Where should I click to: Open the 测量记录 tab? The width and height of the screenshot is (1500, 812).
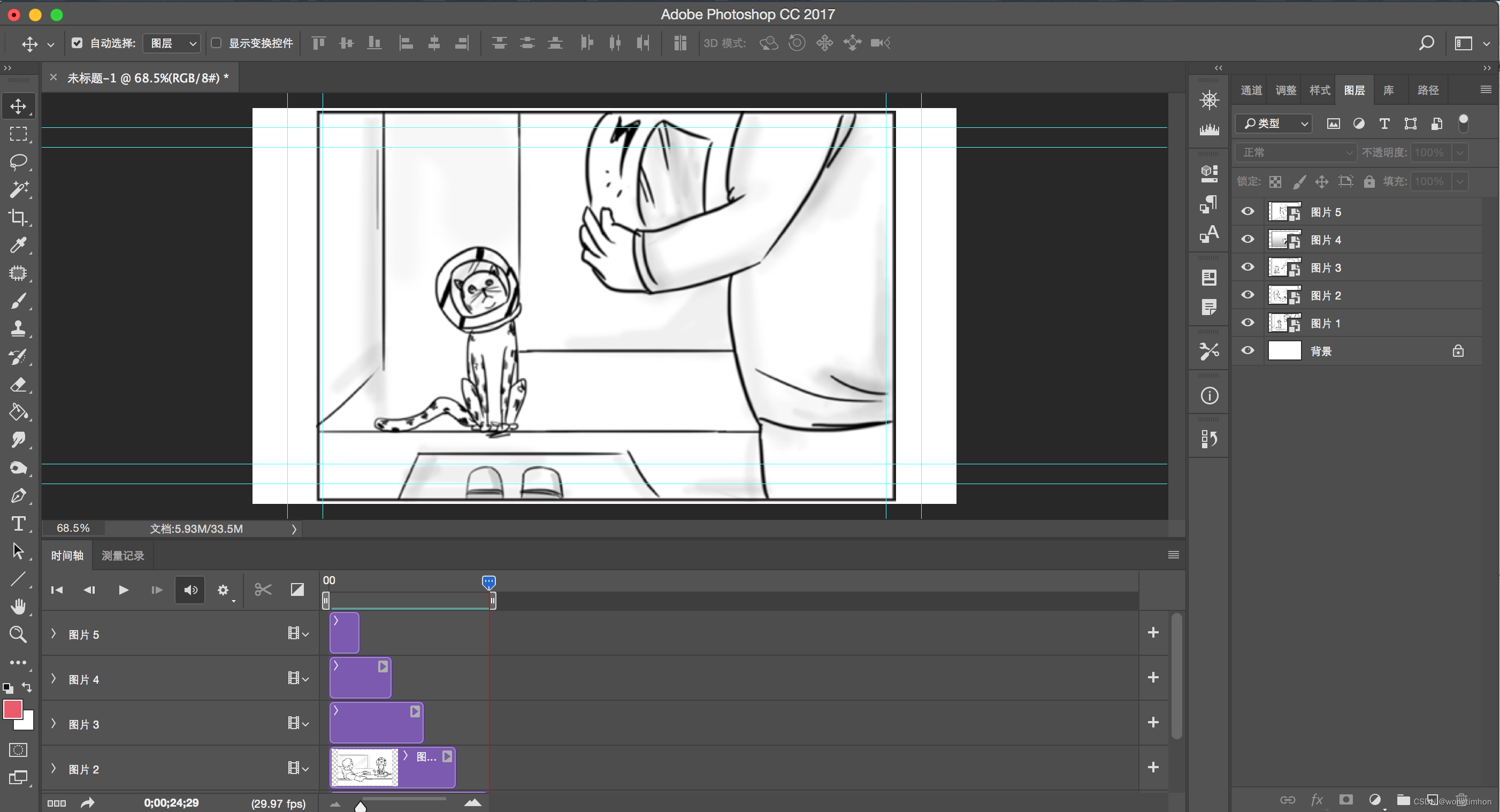tap(123, 555)
